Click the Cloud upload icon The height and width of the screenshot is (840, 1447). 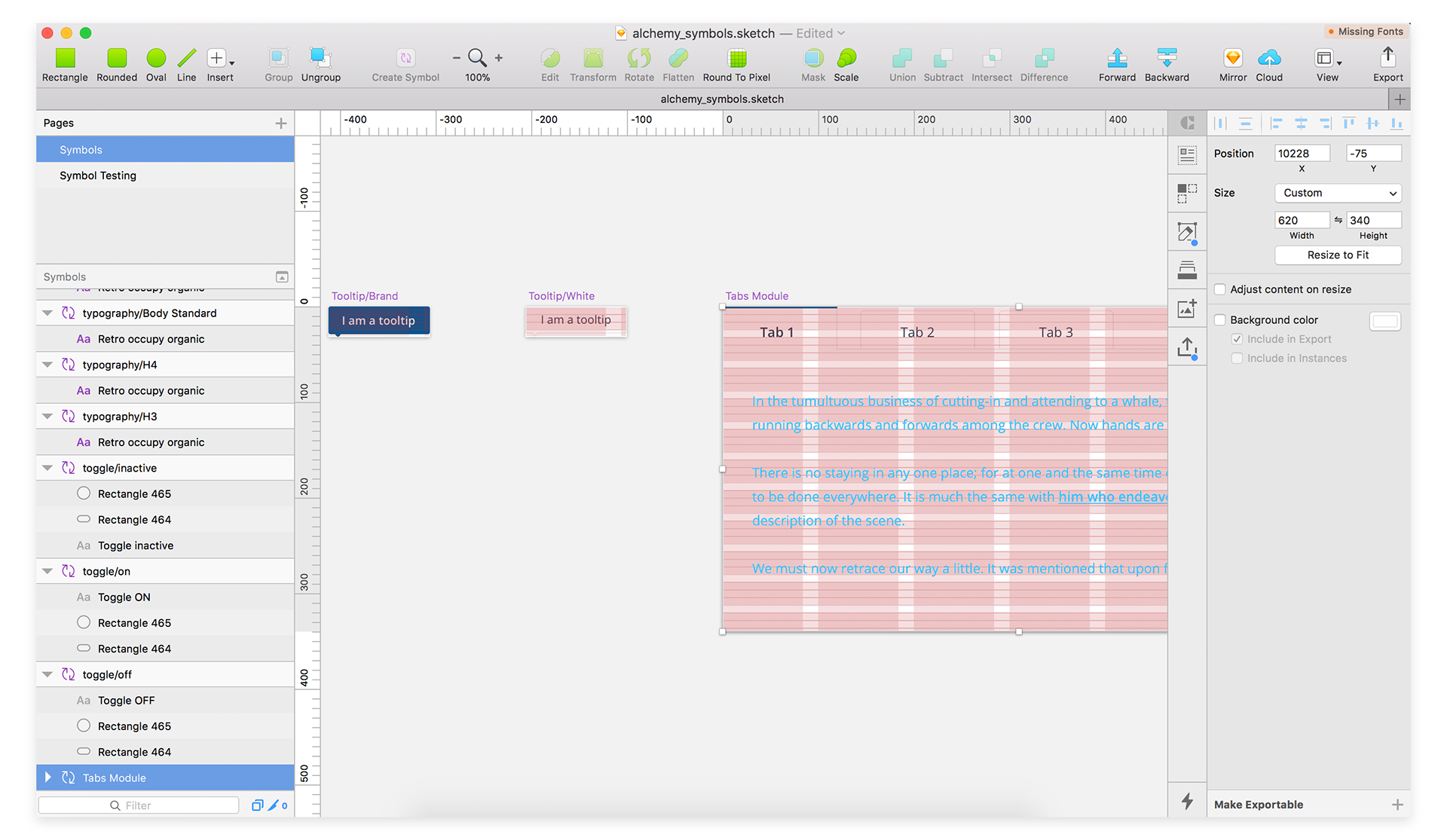(x=1269, y=58)
